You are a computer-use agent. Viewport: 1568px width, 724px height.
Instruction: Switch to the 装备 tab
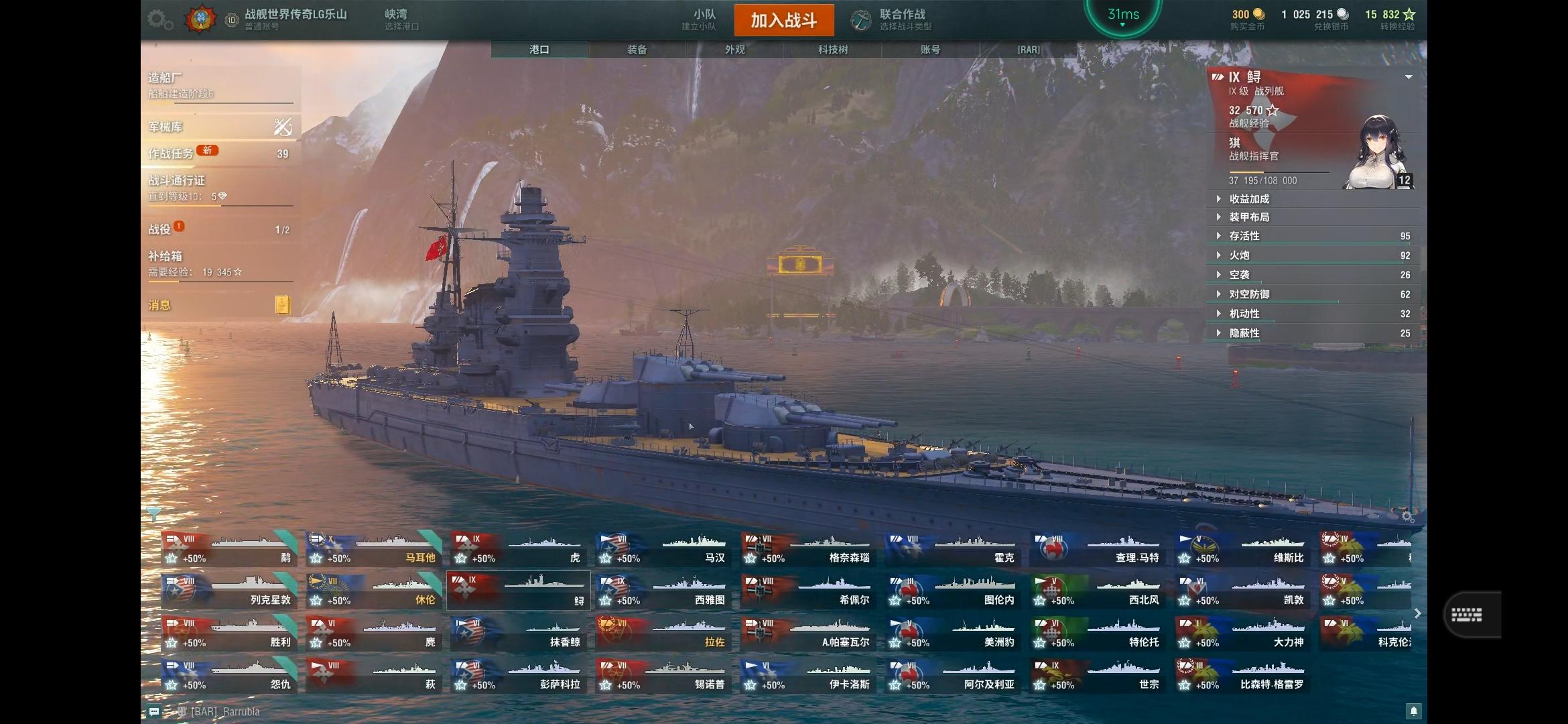pos(637,50)
